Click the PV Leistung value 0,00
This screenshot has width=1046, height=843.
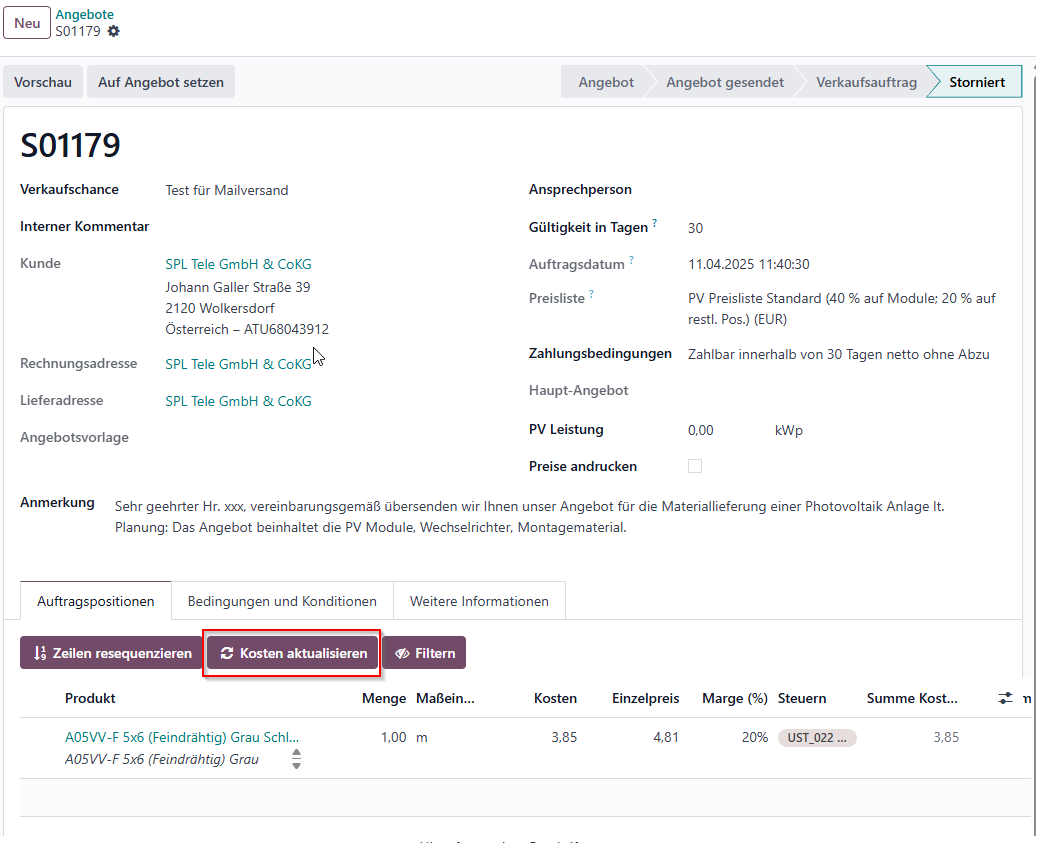click(x=700, y=430)
